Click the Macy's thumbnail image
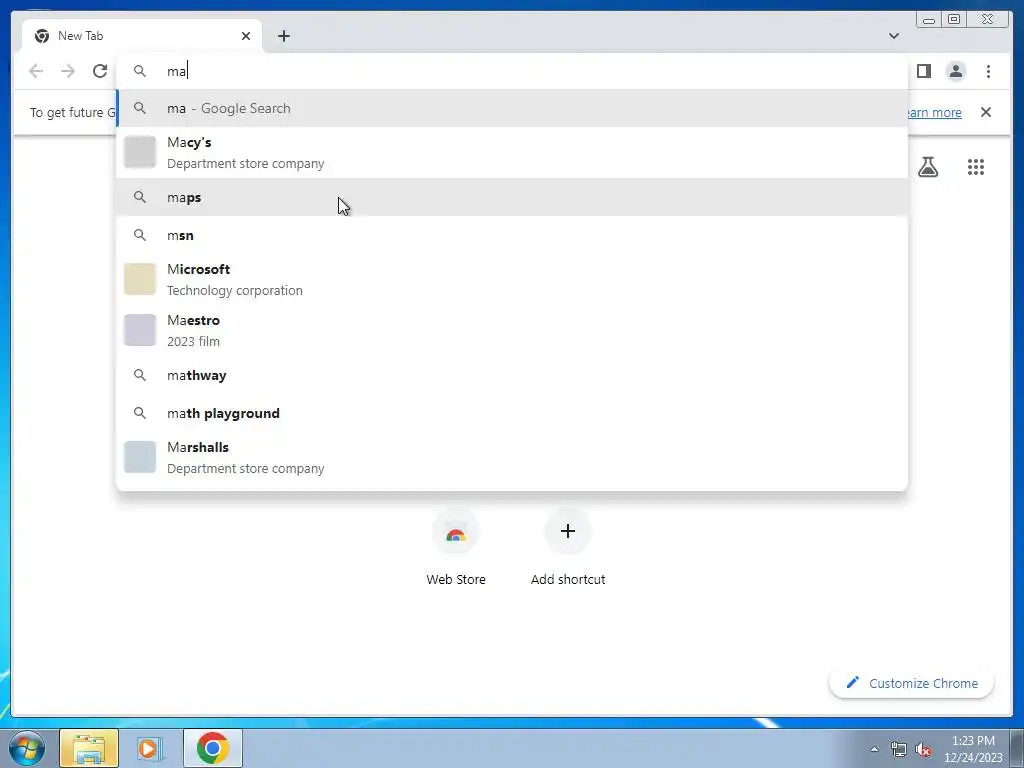The image size is (1024, 768). coord(140,152)
